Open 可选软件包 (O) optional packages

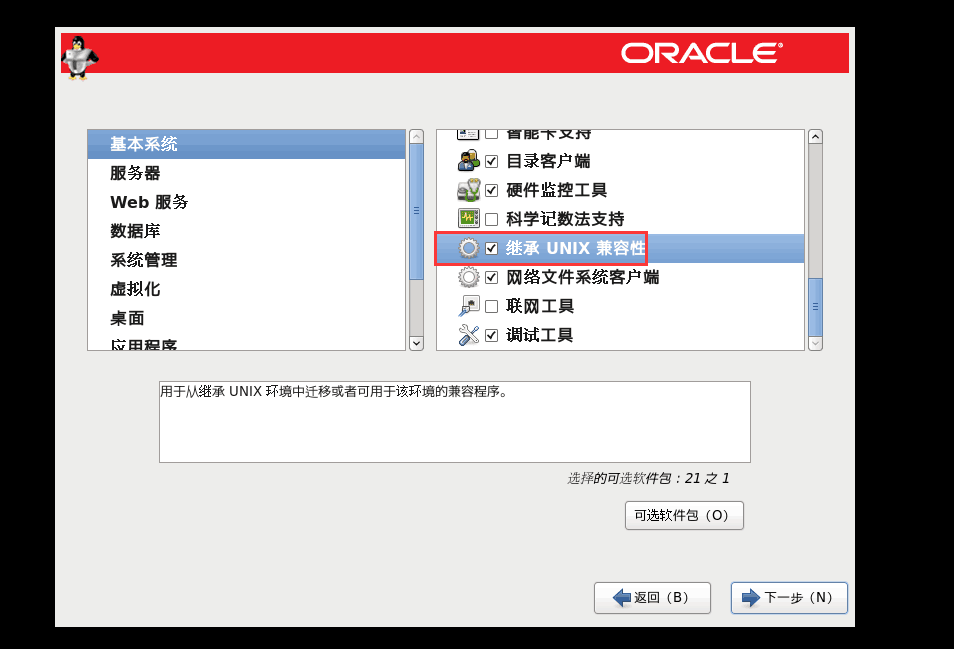(683, 516)
